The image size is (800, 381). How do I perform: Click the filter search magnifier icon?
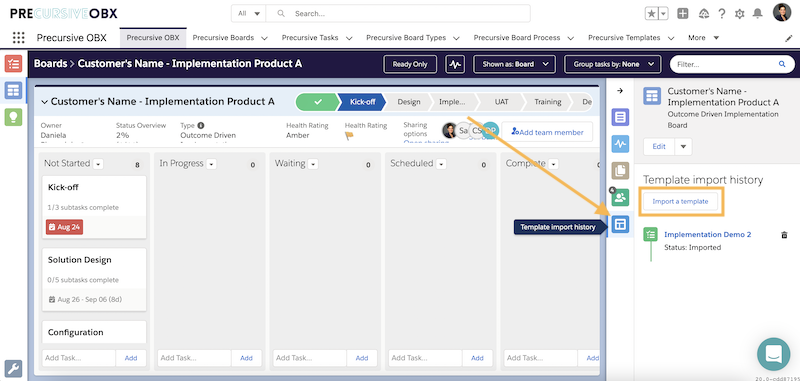tap(782, 64)
